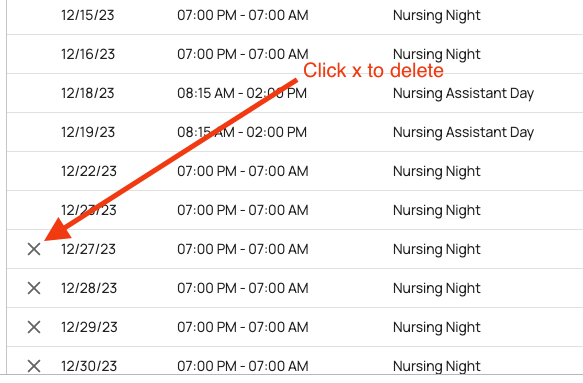583x383 pixels.
Task: Click Nursing Night on the 12/28/23 row
Action: coord(437,289)
